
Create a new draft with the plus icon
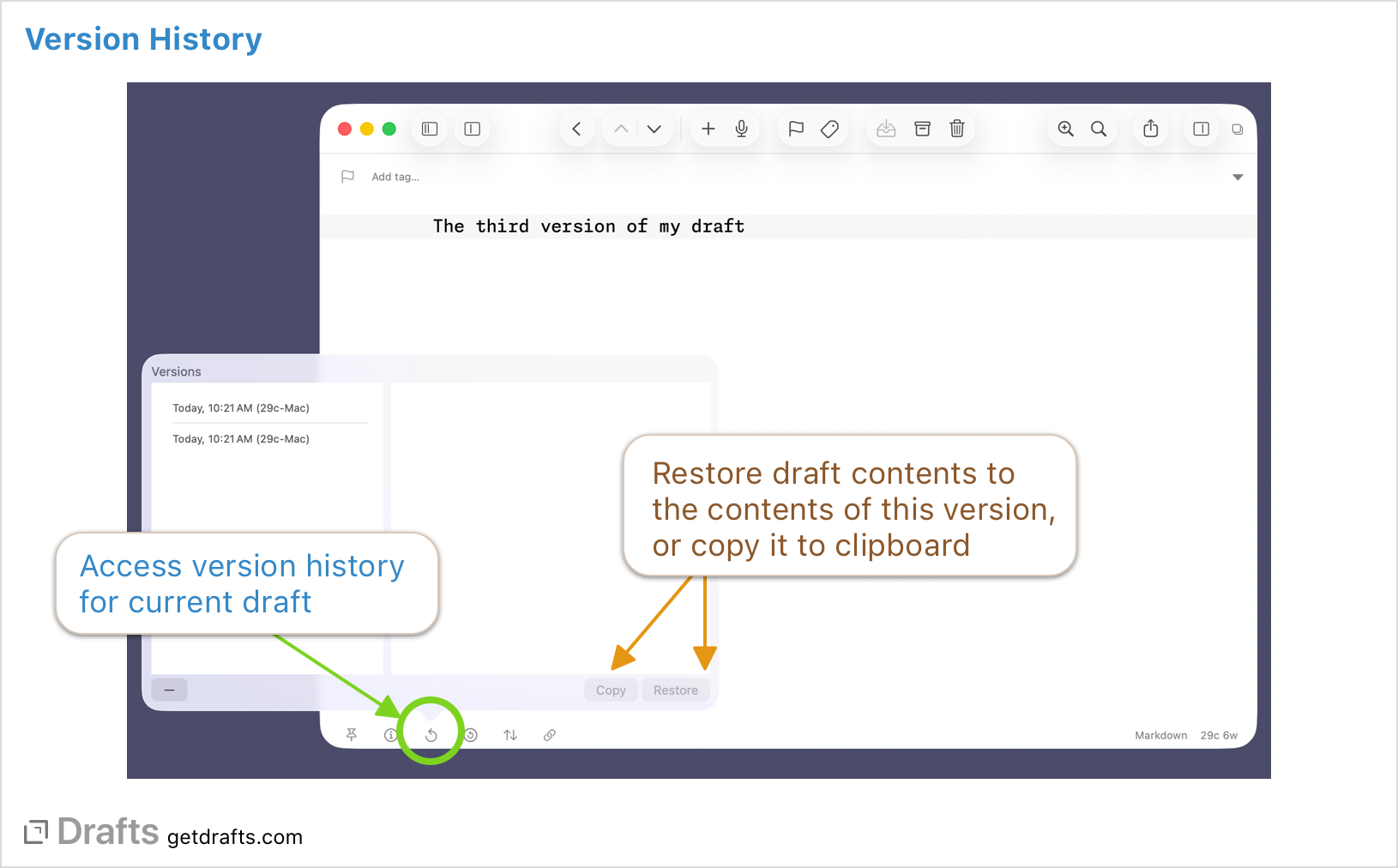(708, 129)
